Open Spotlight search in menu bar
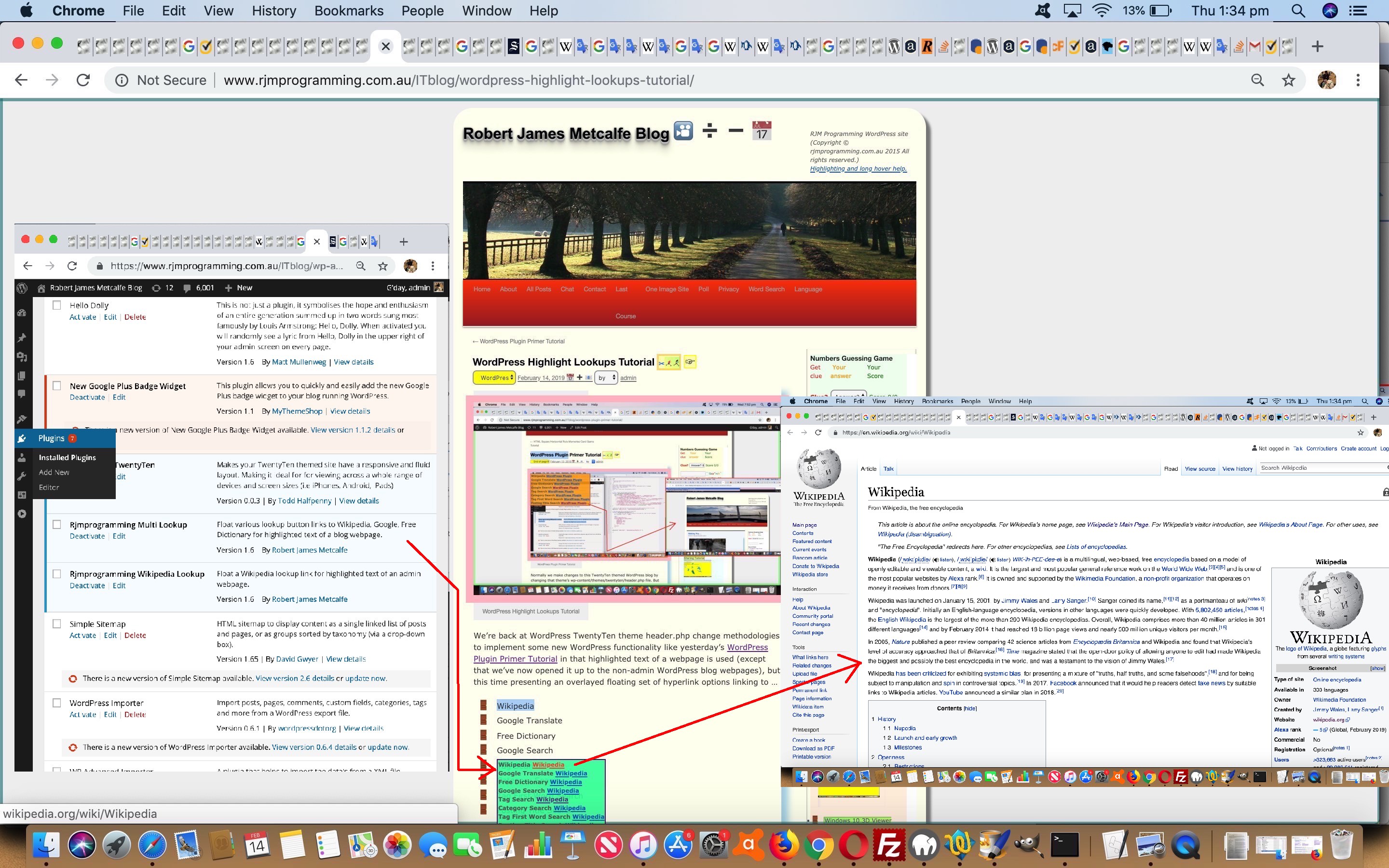Screen dimensions: 1389x868 point(1298,11)
